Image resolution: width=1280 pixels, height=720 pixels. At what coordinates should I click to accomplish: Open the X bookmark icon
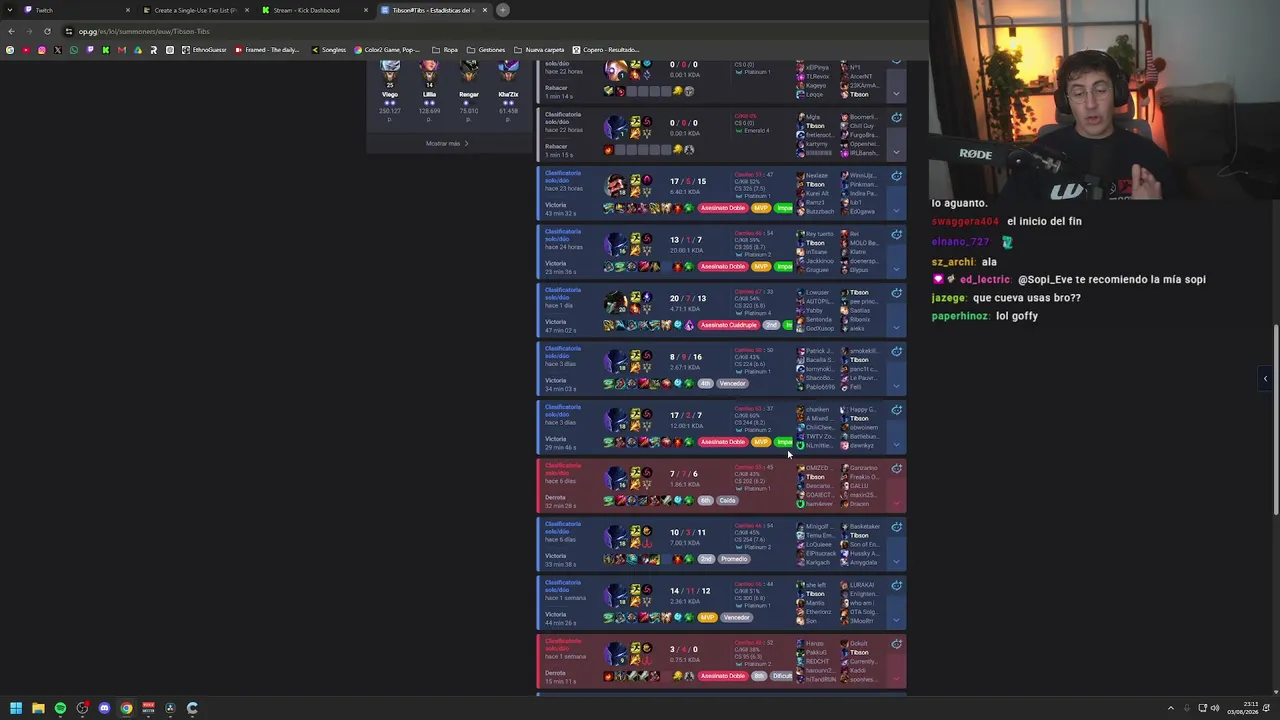pos(57,50)
